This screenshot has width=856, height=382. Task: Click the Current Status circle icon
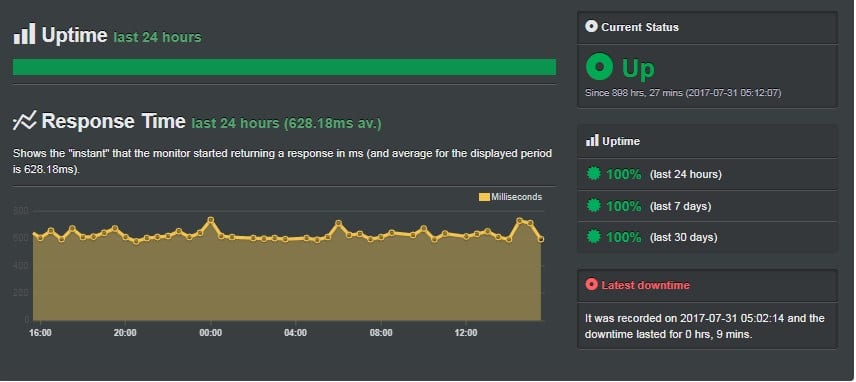(591, 26)
